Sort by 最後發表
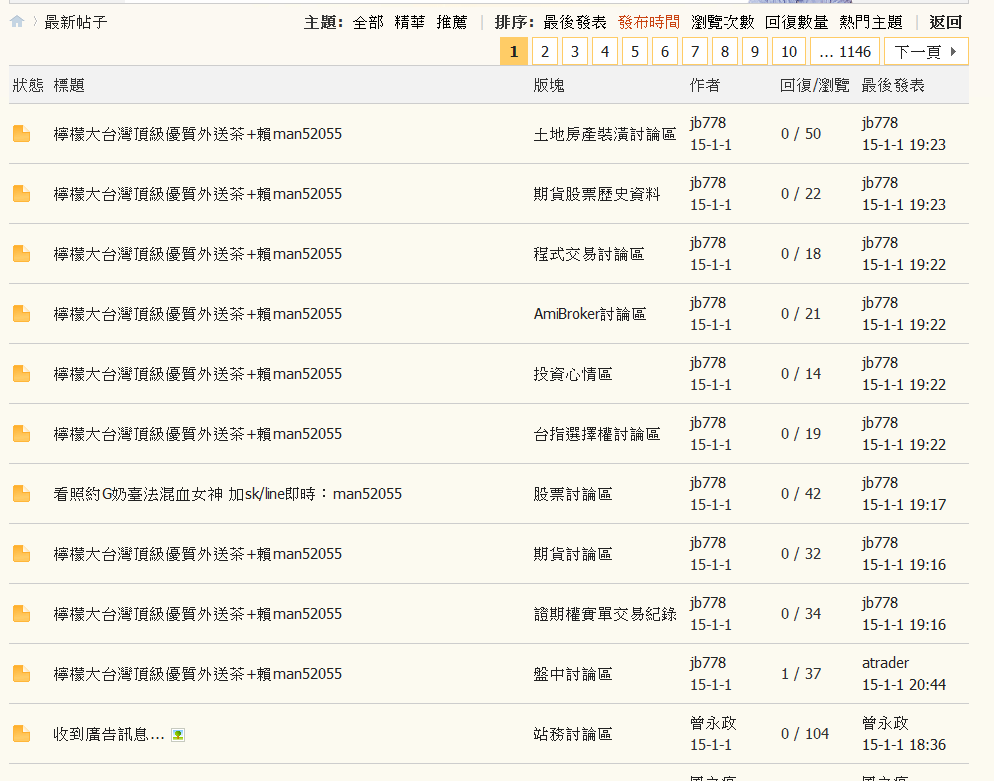Image resolution: width=994 pixels, height=781 pixels. click(x=574, y=22)
